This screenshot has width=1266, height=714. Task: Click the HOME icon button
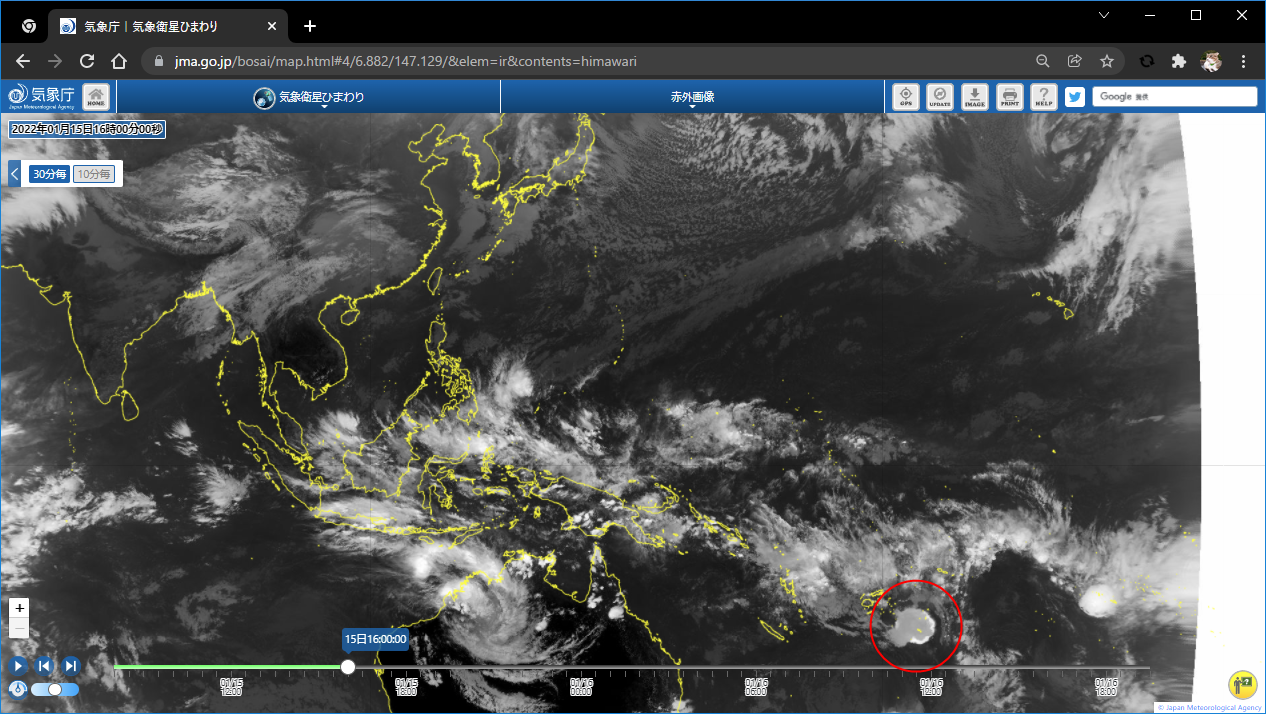[x=96, y=96]
